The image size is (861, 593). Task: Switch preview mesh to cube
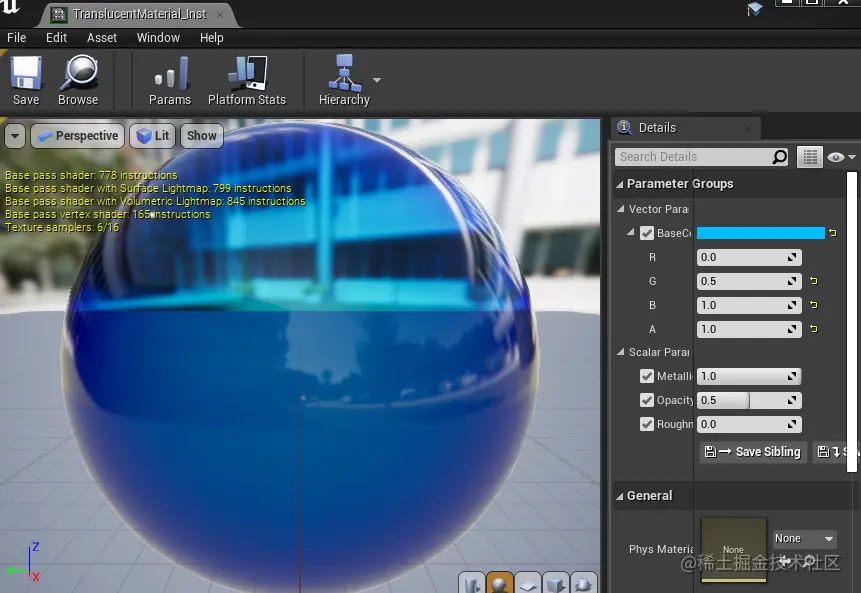click(x=556, y=583)
